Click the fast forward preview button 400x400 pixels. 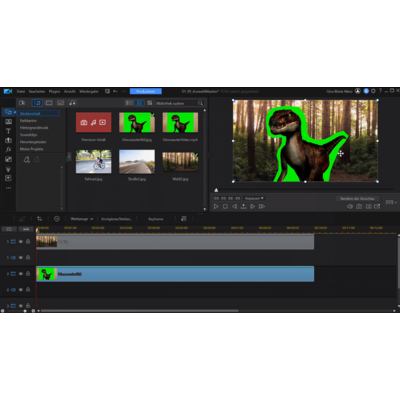262,207
